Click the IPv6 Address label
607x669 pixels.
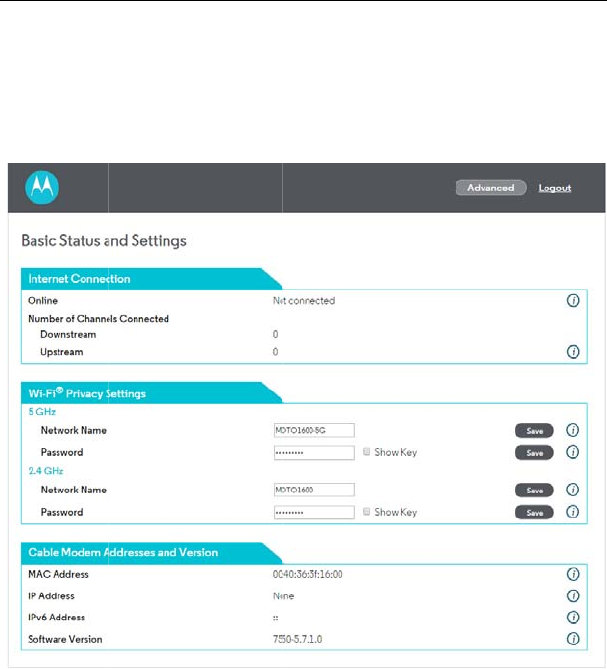tap(56, 617)
